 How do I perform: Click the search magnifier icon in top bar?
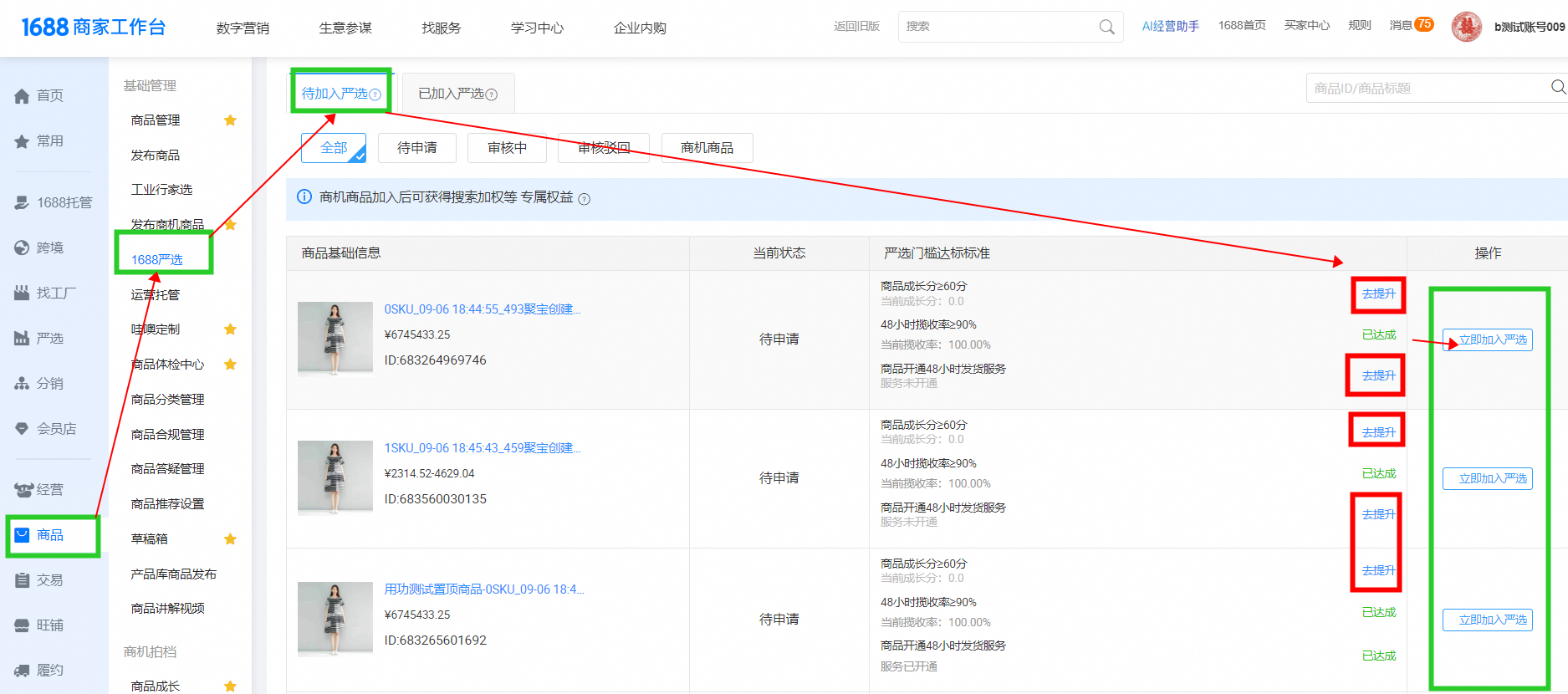pyautogui.click(x=1106, y=27)
